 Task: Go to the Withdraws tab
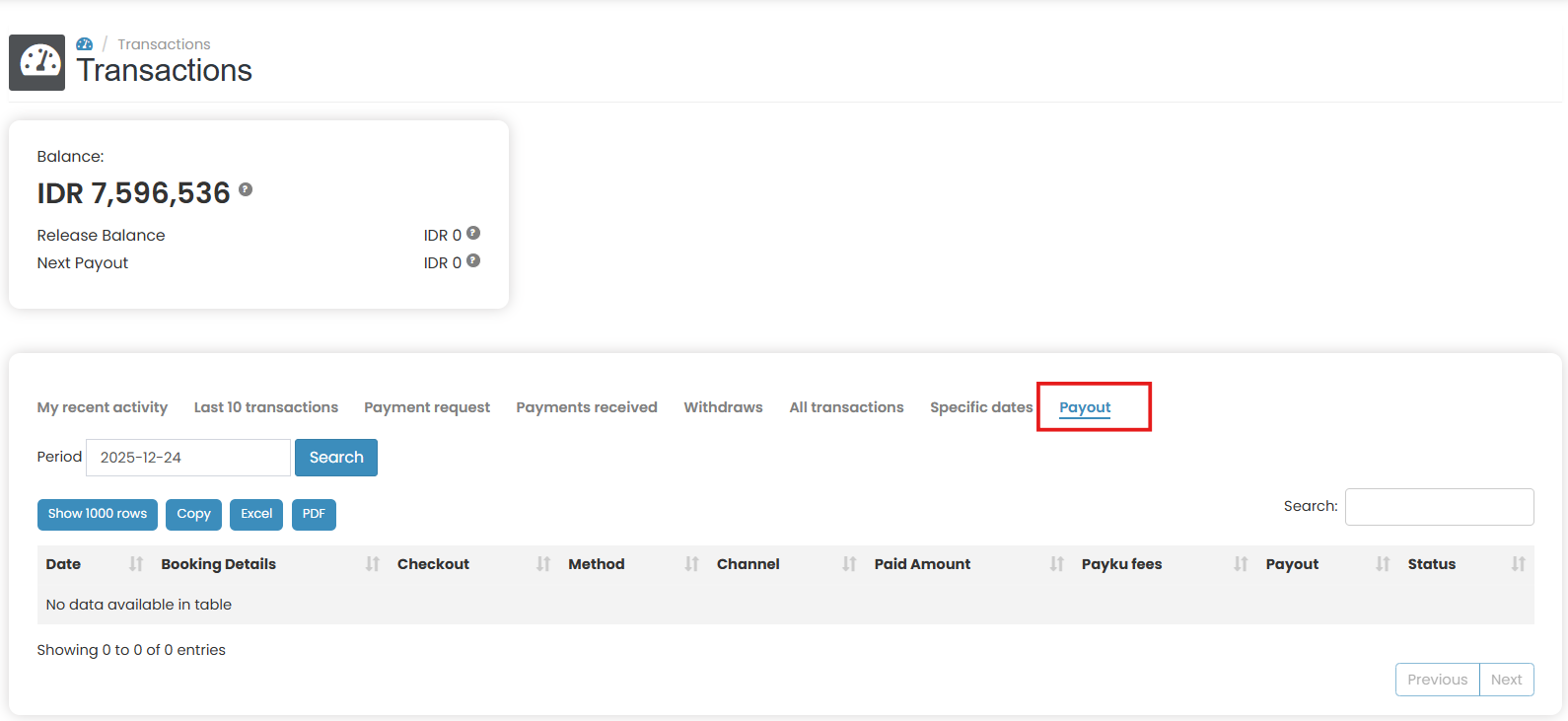click(724, 407)
